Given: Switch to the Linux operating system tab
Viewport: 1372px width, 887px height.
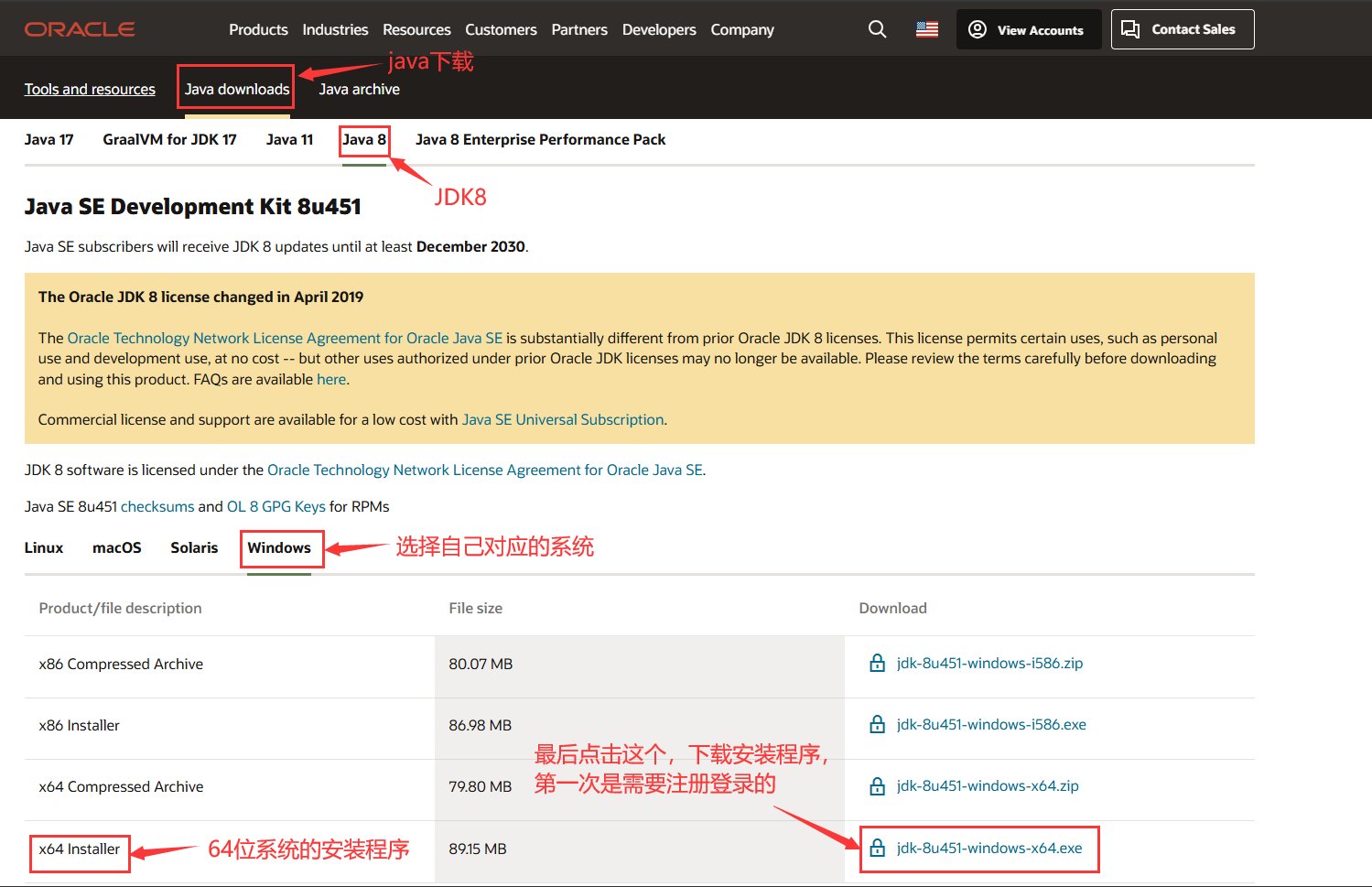Looking at the screenshot, I should [43, 547].
